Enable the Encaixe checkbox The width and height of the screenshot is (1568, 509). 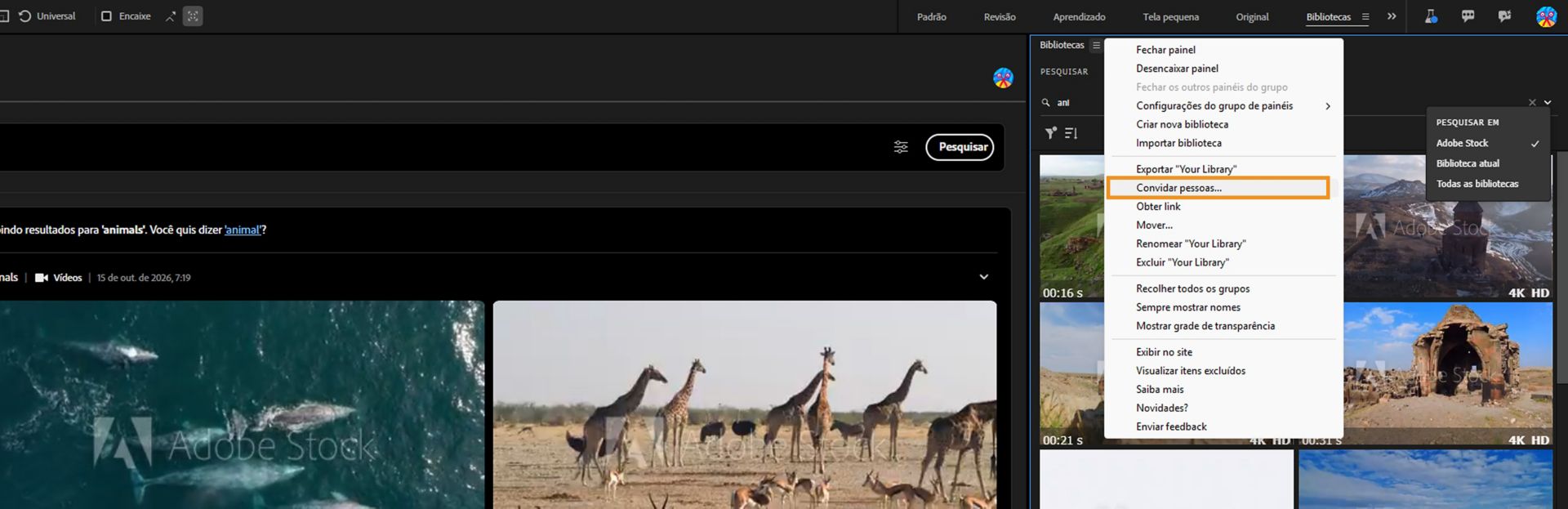tap(106, 16)
